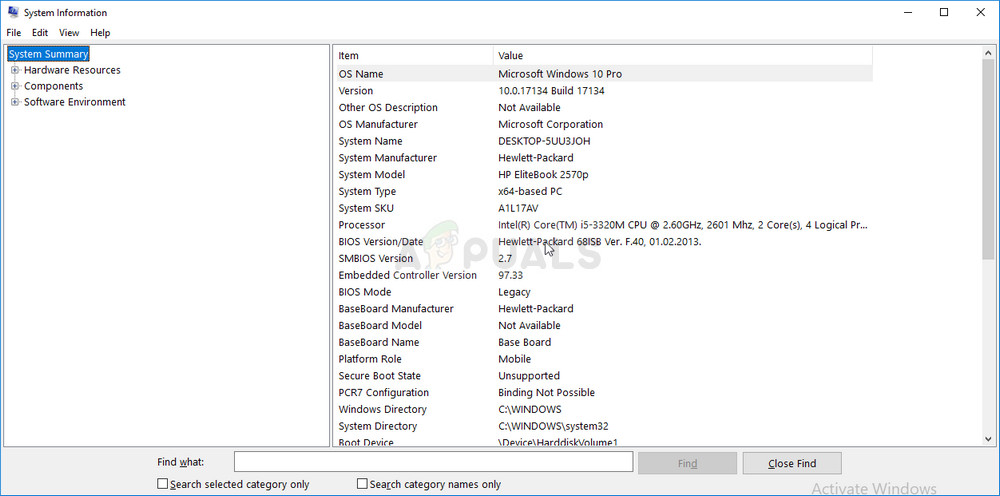The height and width of the screenshot is (496, 1000).
Task: Toggle Search category names only checkbox
Action: point(363,484)
